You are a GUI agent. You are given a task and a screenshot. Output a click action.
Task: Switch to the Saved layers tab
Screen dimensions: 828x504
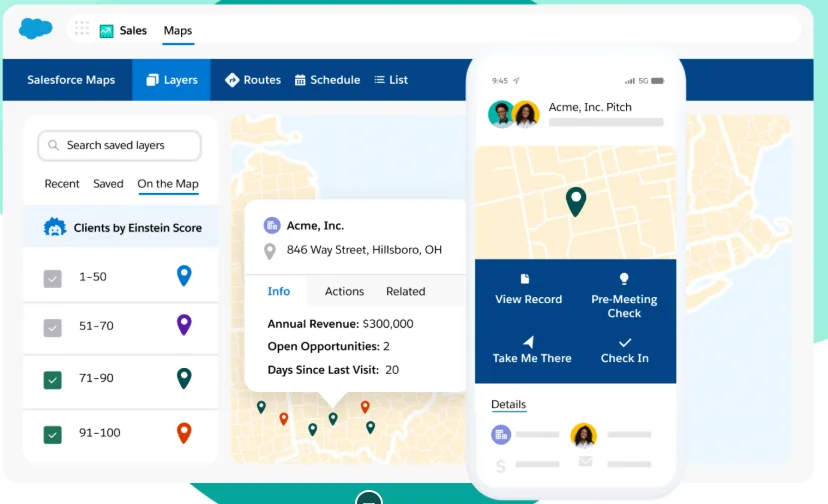tap(108, 184)
